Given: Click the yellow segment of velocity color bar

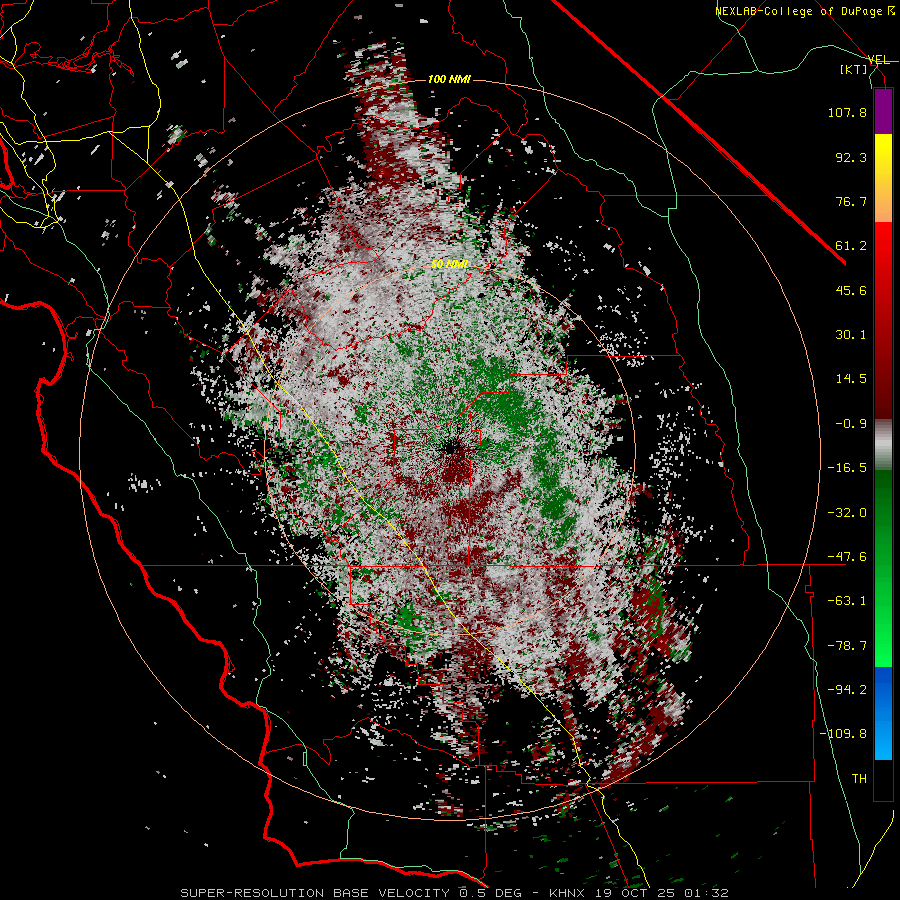Looking at the screenshot, I should (883, 178).
